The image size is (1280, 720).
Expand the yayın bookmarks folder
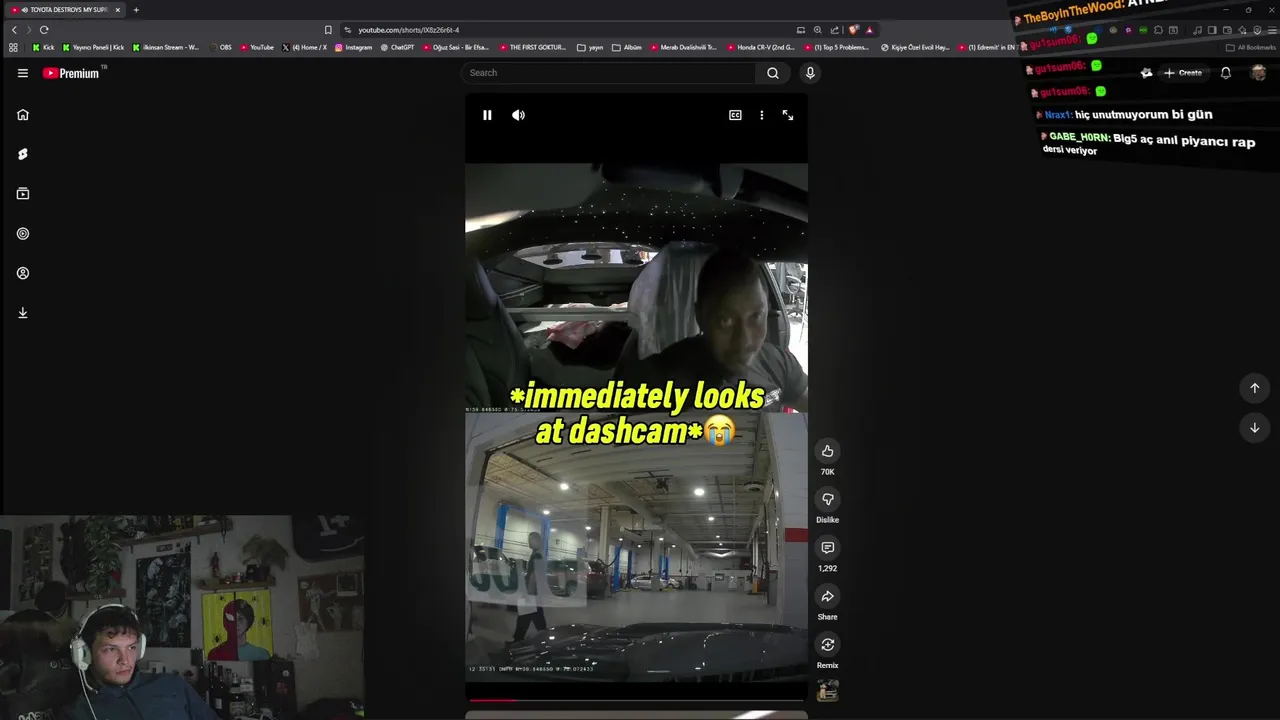pos(590,47)
